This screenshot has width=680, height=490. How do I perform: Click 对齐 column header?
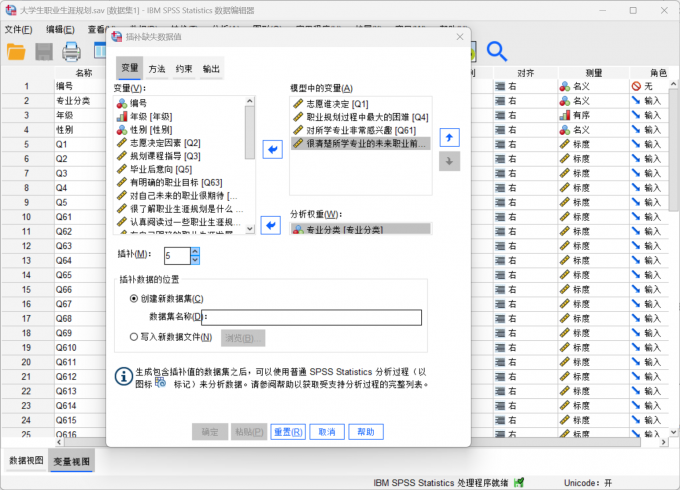pyautogui.click(x=526, y=73)
